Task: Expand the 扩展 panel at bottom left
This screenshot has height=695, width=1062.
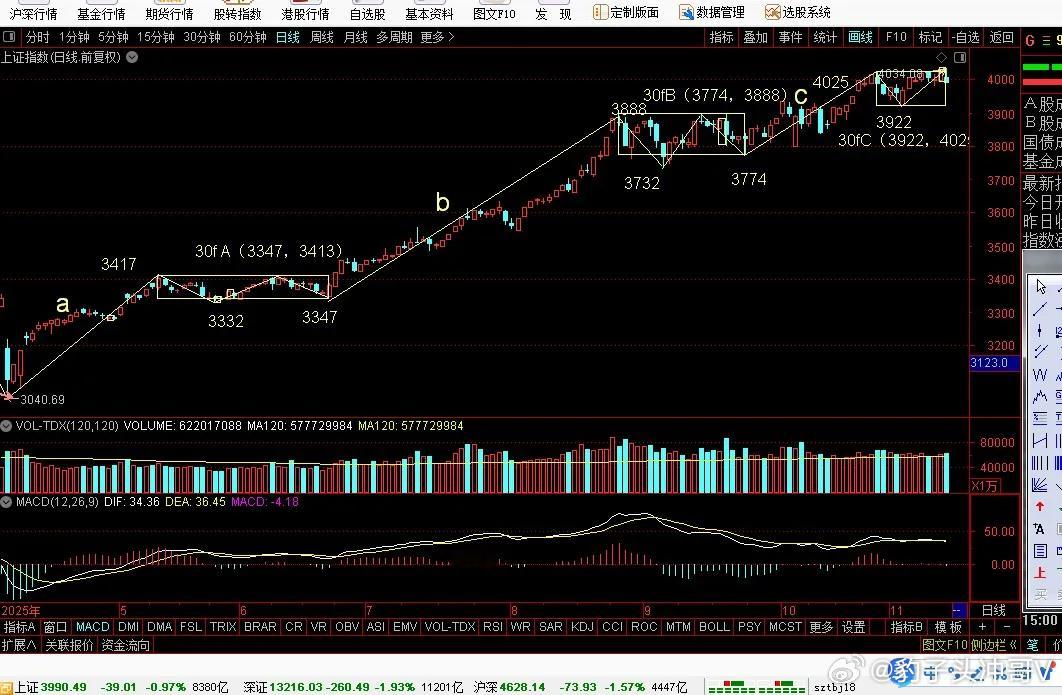Action: [17, 644]
